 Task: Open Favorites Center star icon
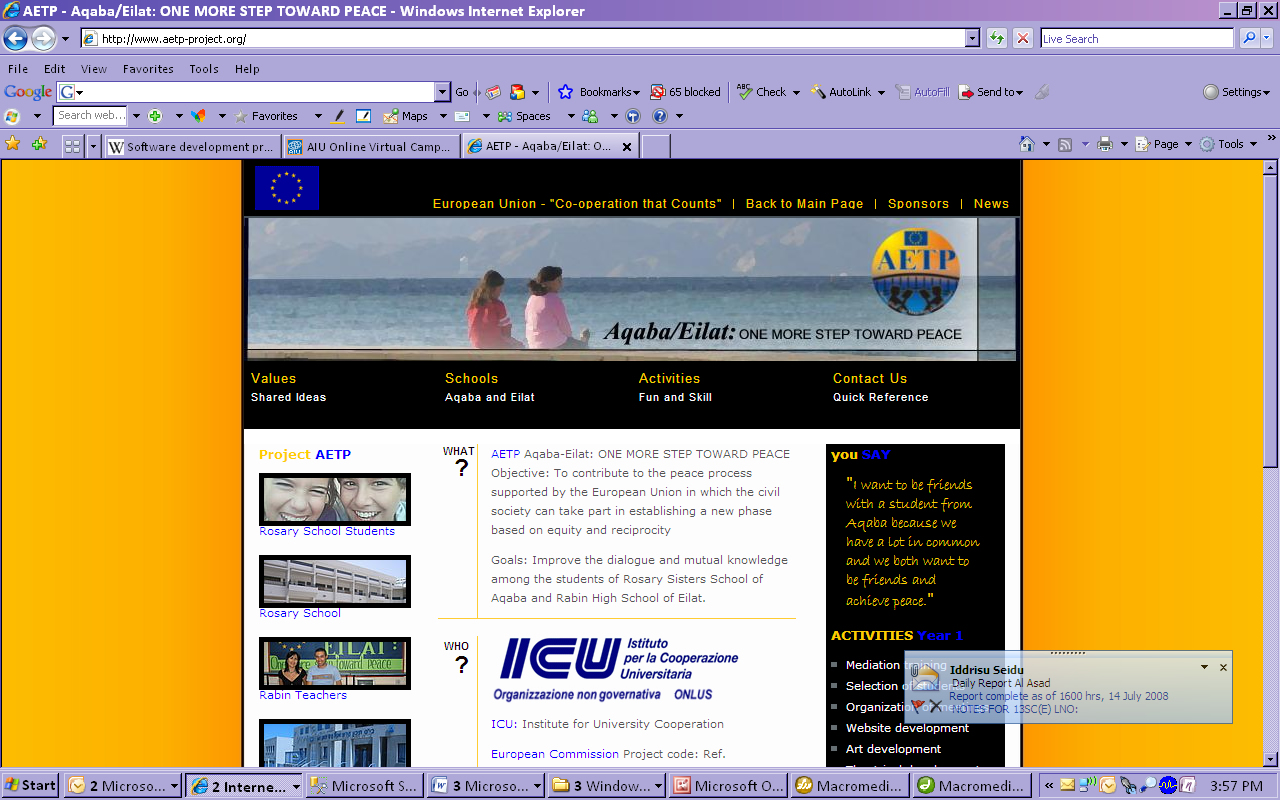(x=13, y=144)
